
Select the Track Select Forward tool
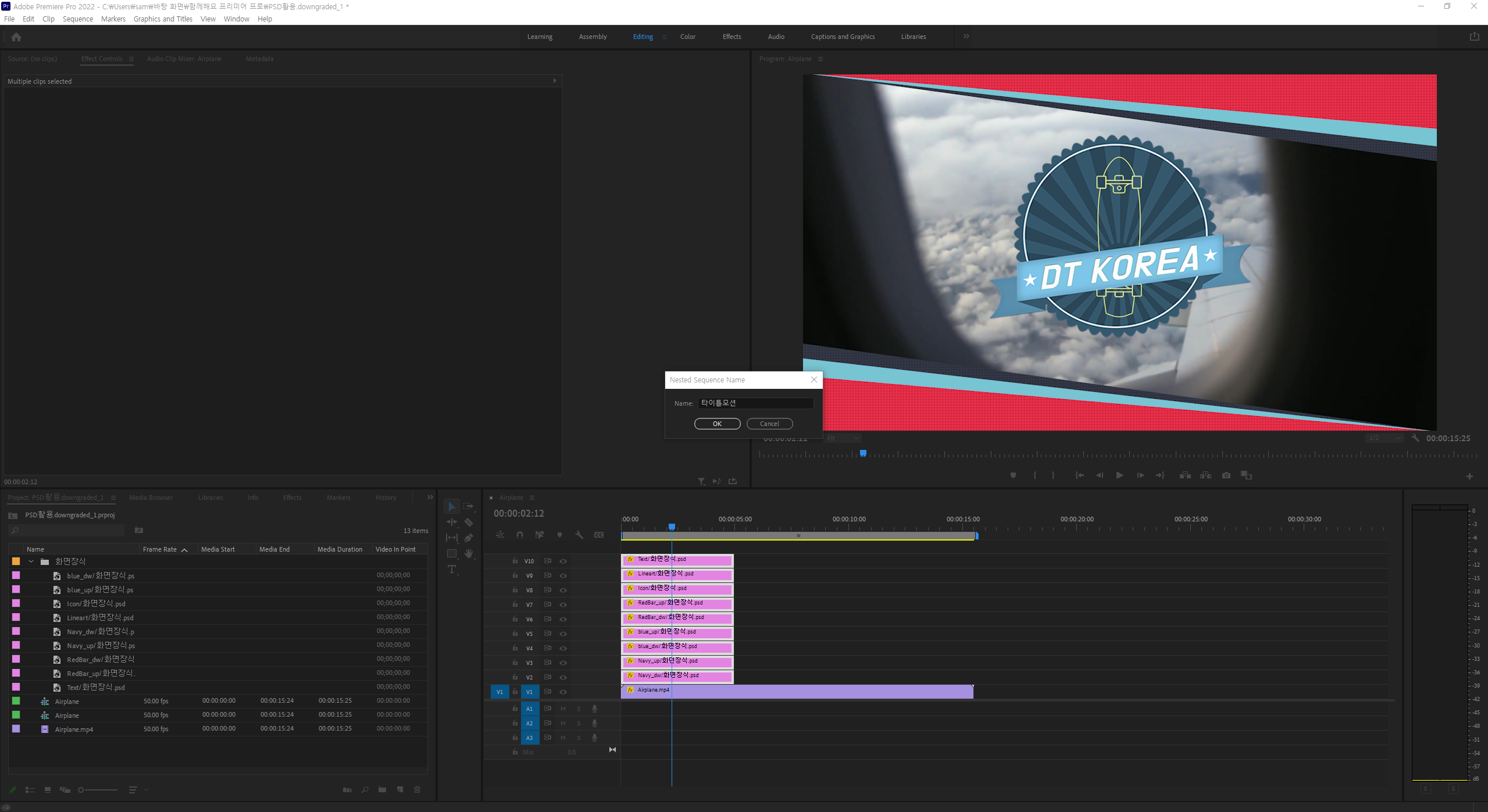(x=469, y=507)
